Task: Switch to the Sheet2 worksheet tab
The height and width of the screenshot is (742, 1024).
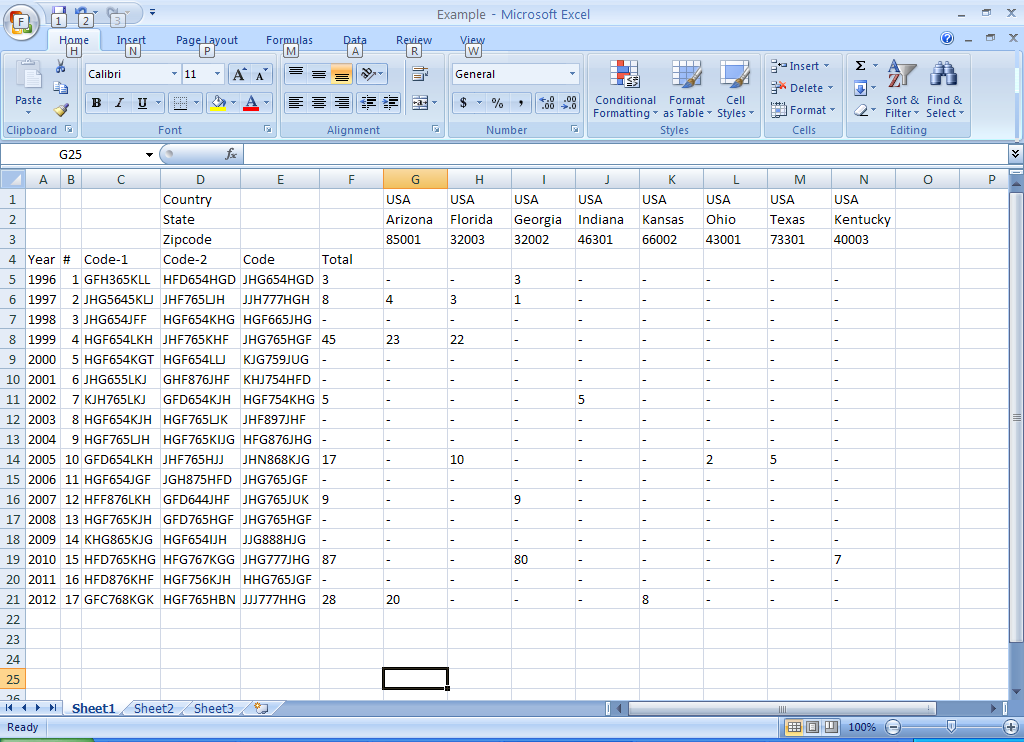Action: pos(153,709)
